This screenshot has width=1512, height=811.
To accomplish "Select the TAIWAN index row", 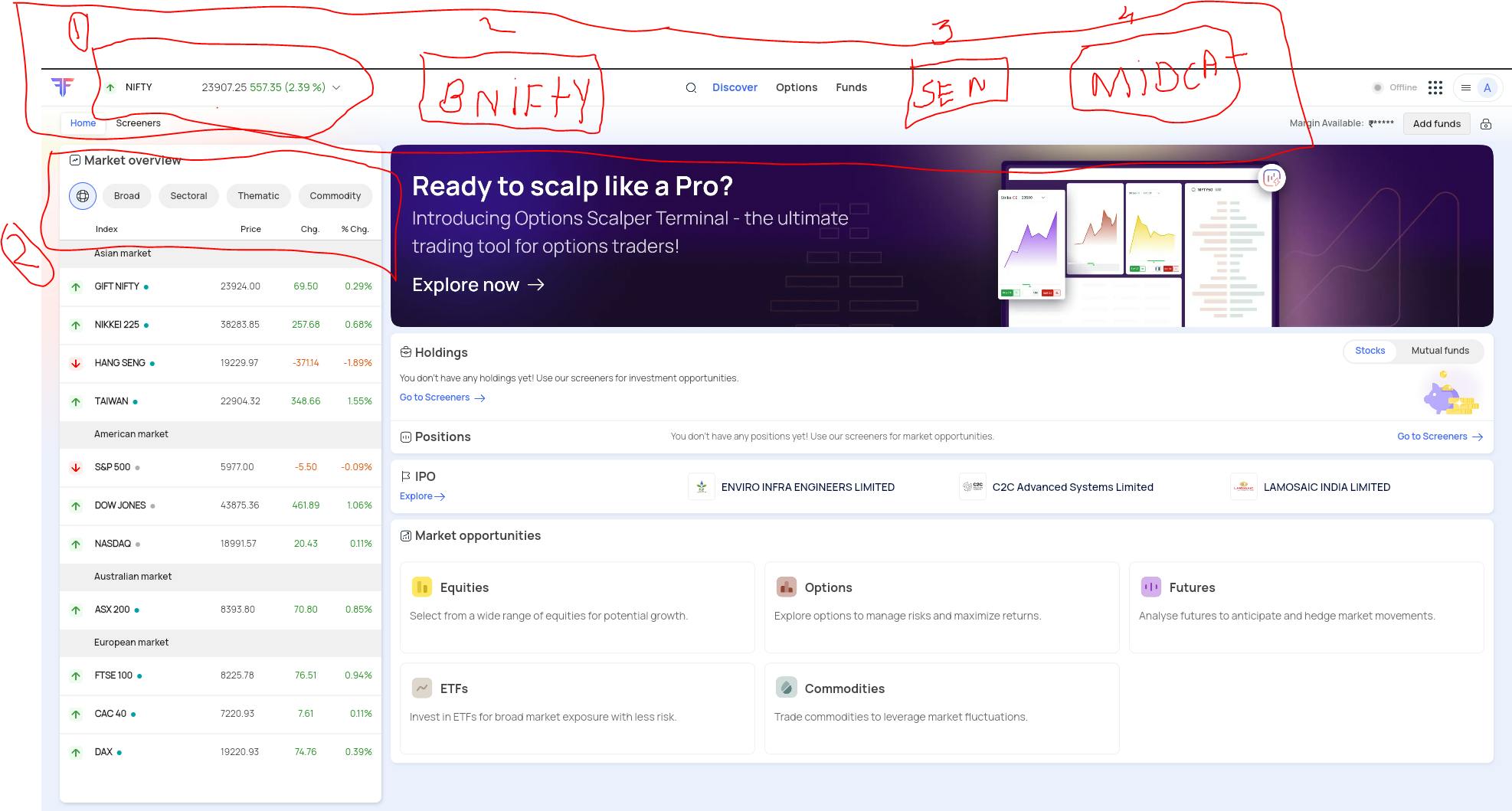I will tap(221, 401).
